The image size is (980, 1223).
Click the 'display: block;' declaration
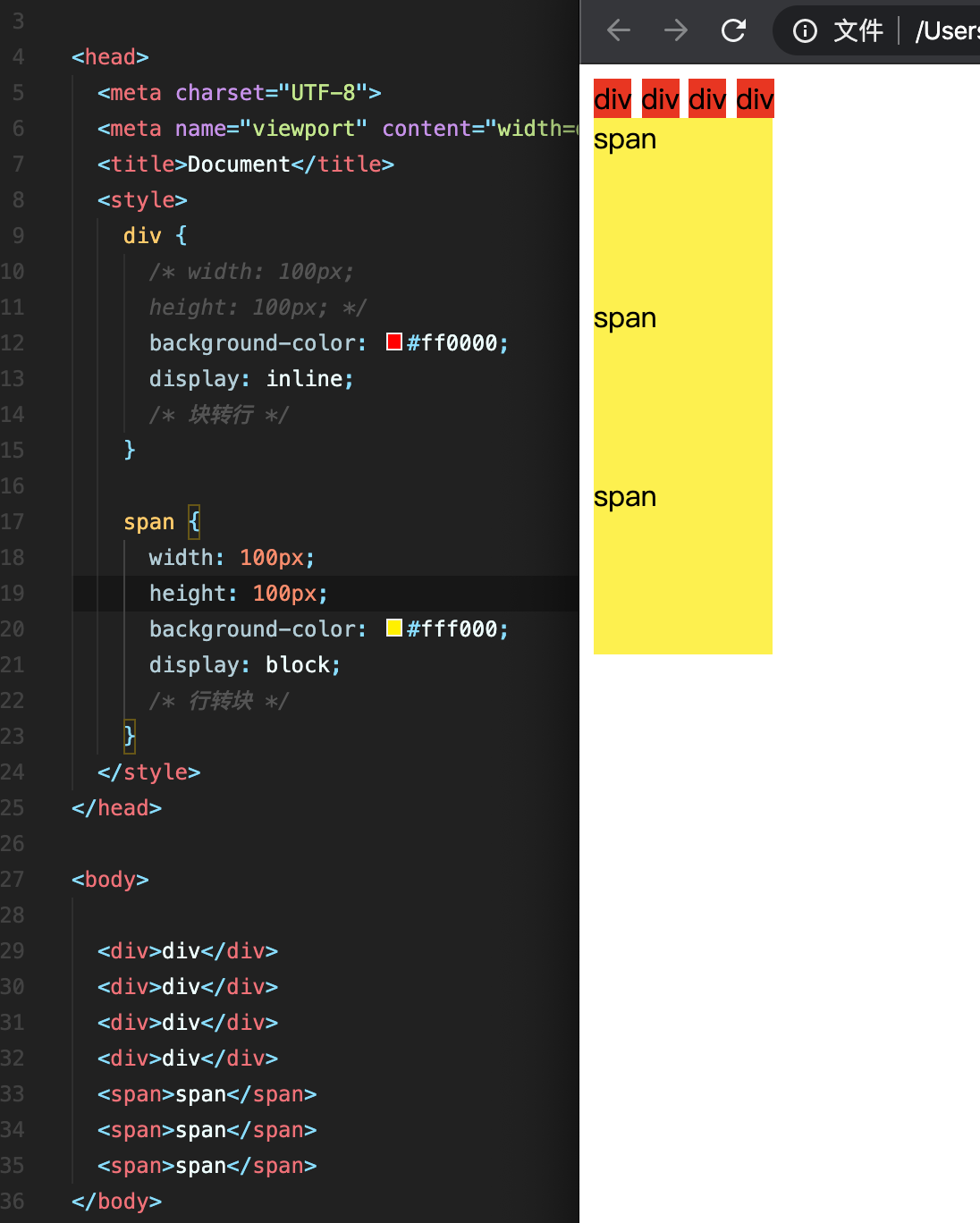[245, 664]
